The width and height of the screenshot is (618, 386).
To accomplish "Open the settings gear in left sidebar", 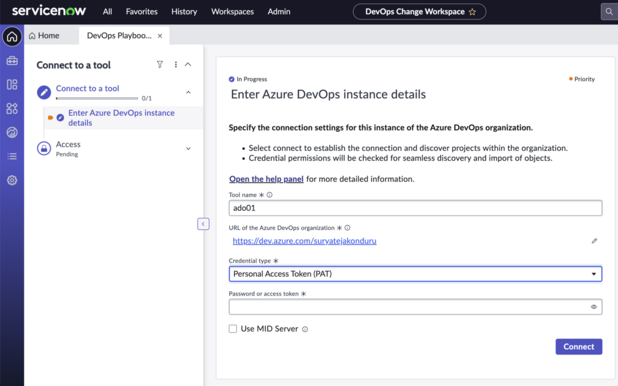I will tap(12, 180).
